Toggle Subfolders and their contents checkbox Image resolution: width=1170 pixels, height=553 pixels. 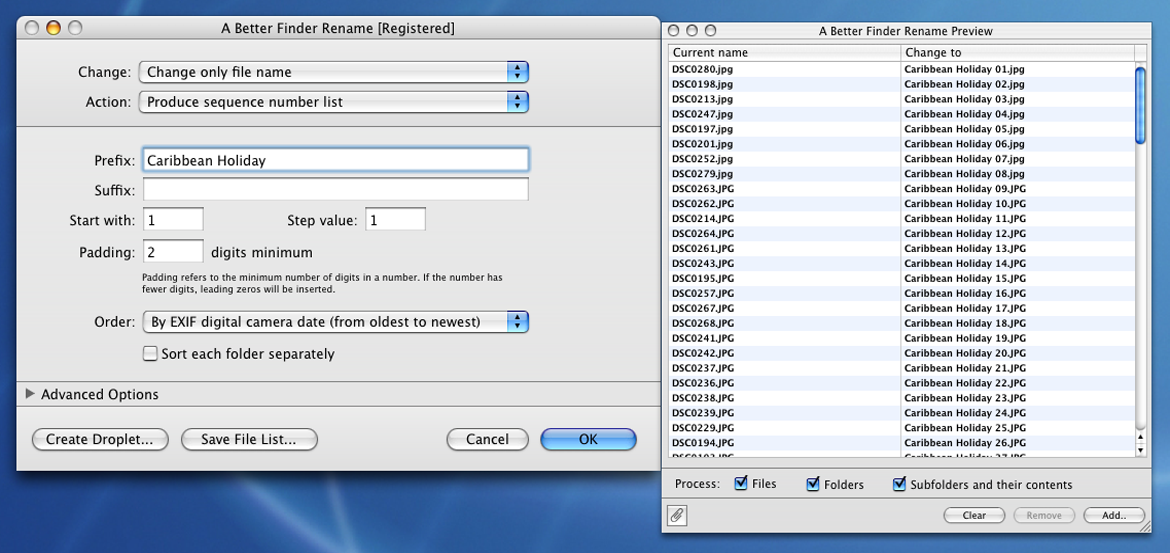coord(900,484)
